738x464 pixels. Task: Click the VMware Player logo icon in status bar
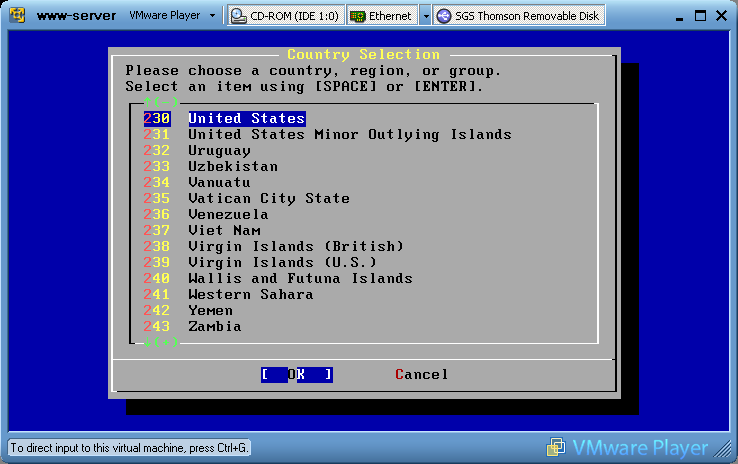click(556, 447)
